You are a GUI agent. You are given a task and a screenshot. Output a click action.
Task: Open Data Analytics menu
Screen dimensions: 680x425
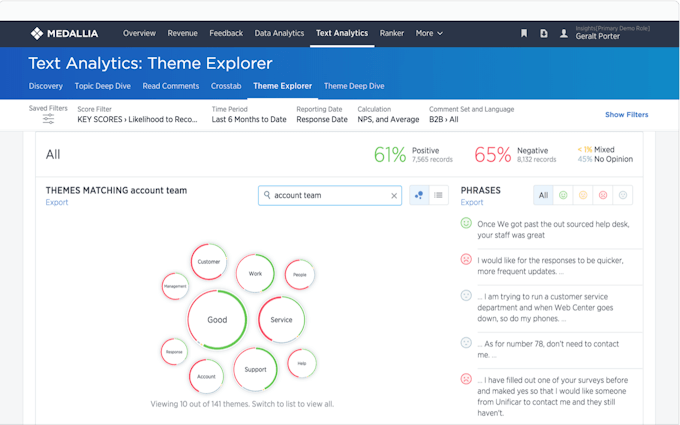tap(279, 33)
